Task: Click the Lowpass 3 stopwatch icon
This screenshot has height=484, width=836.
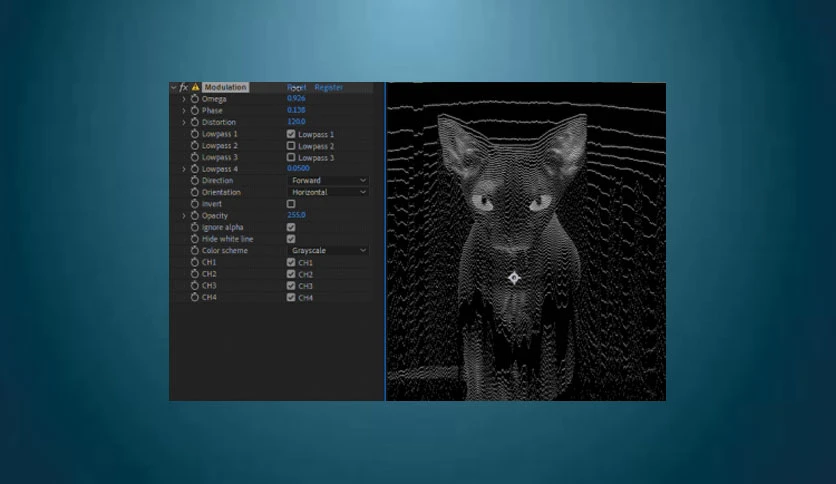Action: click(195, 157)
